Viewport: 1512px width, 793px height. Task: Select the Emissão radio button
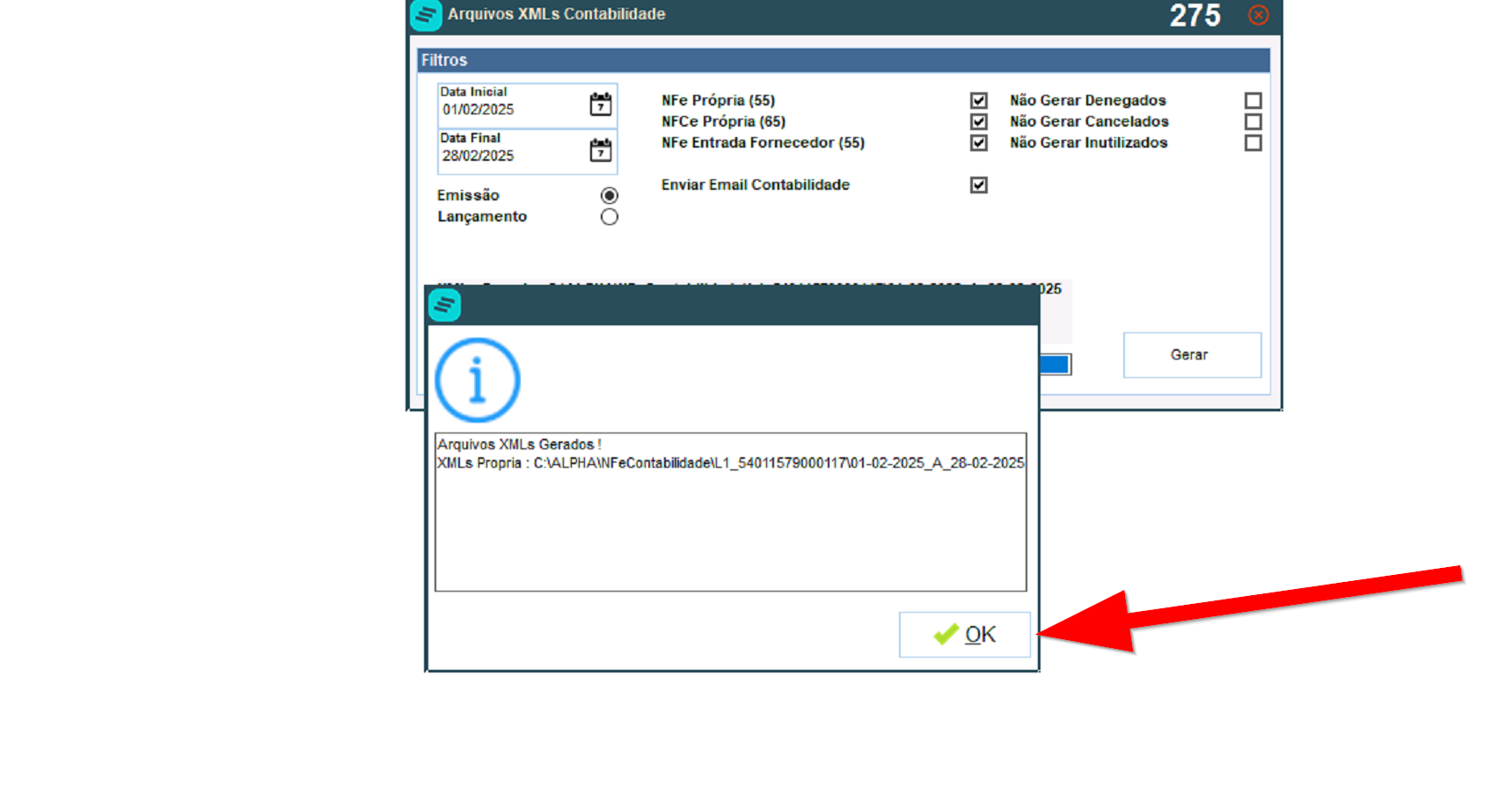click(x=609, y=195)
